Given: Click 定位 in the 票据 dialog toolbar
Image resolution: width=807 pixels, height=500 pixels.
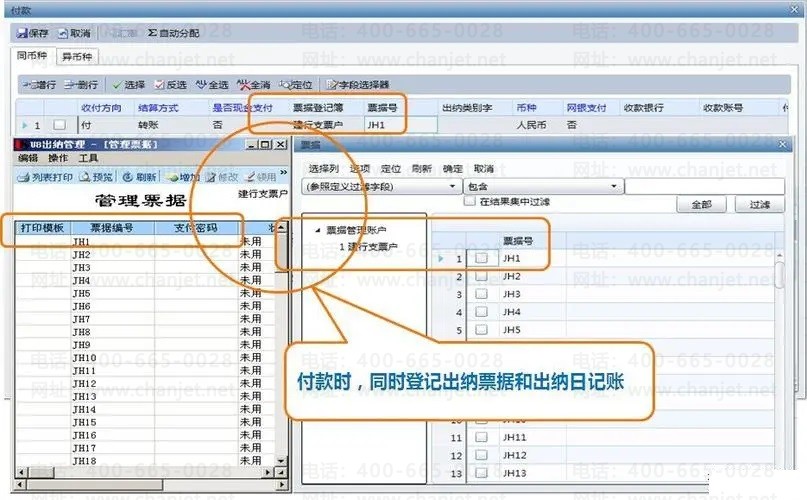Looking at the screenshot, I should (391, 169).
